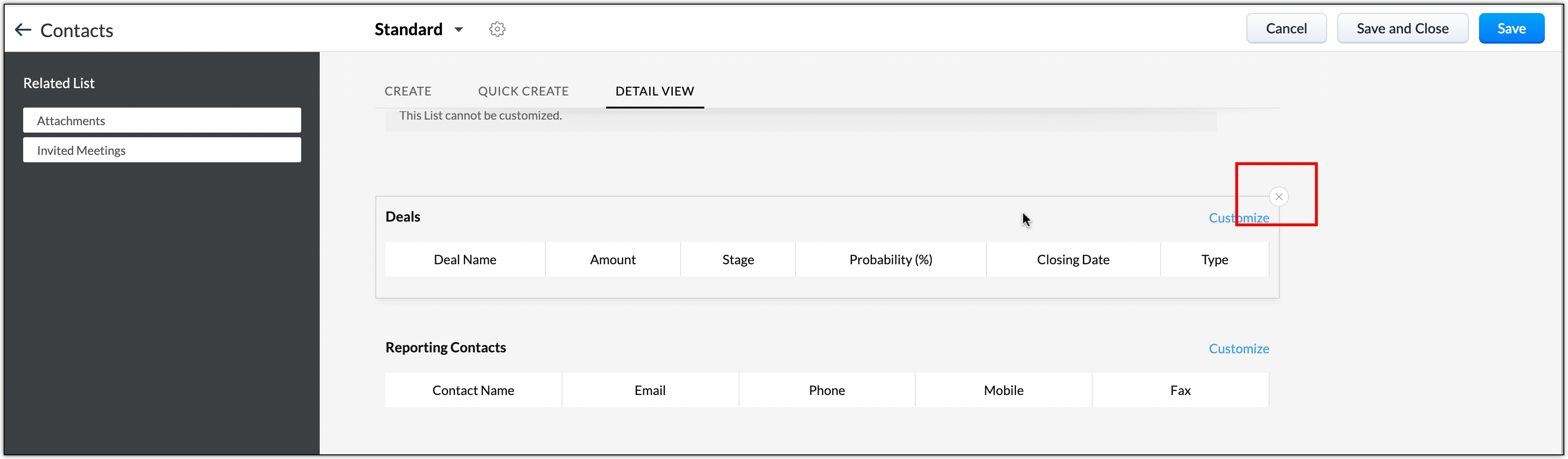Customize the Reporting Contacts list

[1238, 349]
